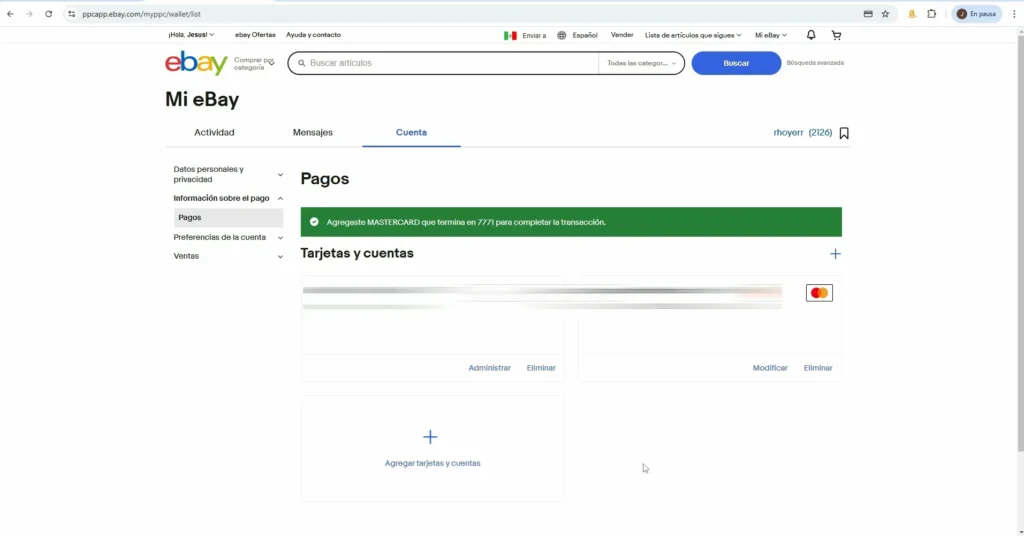Open the 'ebay Ofertas' link
Image resolution: width=1024 pixels, height=536 pixels.
click(255, 35)
